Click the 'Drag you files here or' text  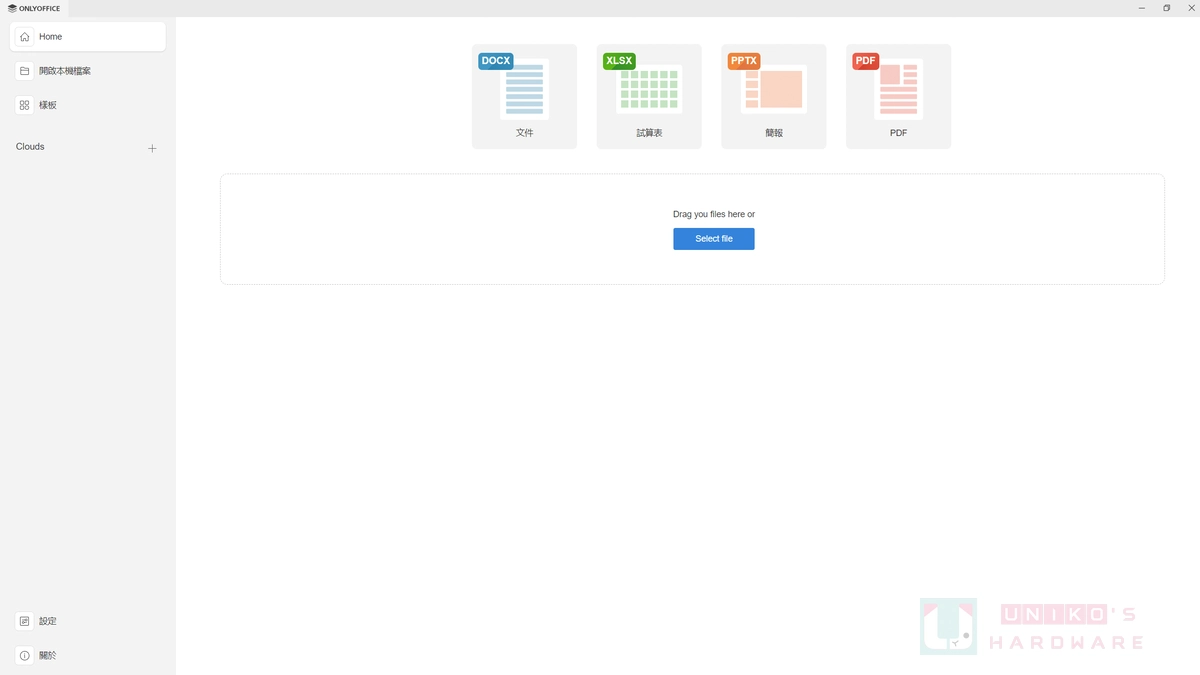tap(714, 214)
